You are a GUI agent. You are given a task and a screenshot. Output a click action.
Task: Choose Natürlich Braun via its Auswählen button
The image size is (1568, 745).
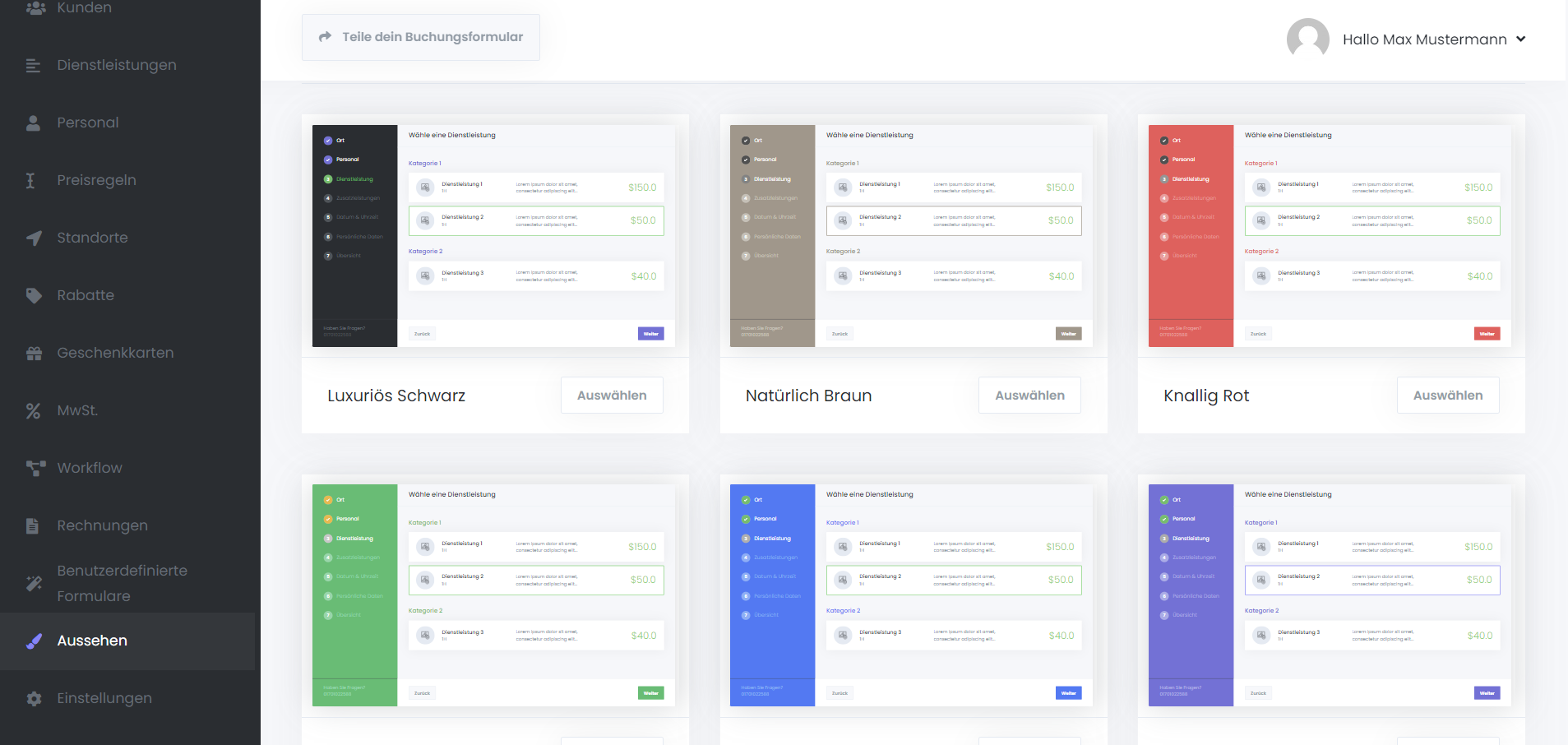point(1029,396)
